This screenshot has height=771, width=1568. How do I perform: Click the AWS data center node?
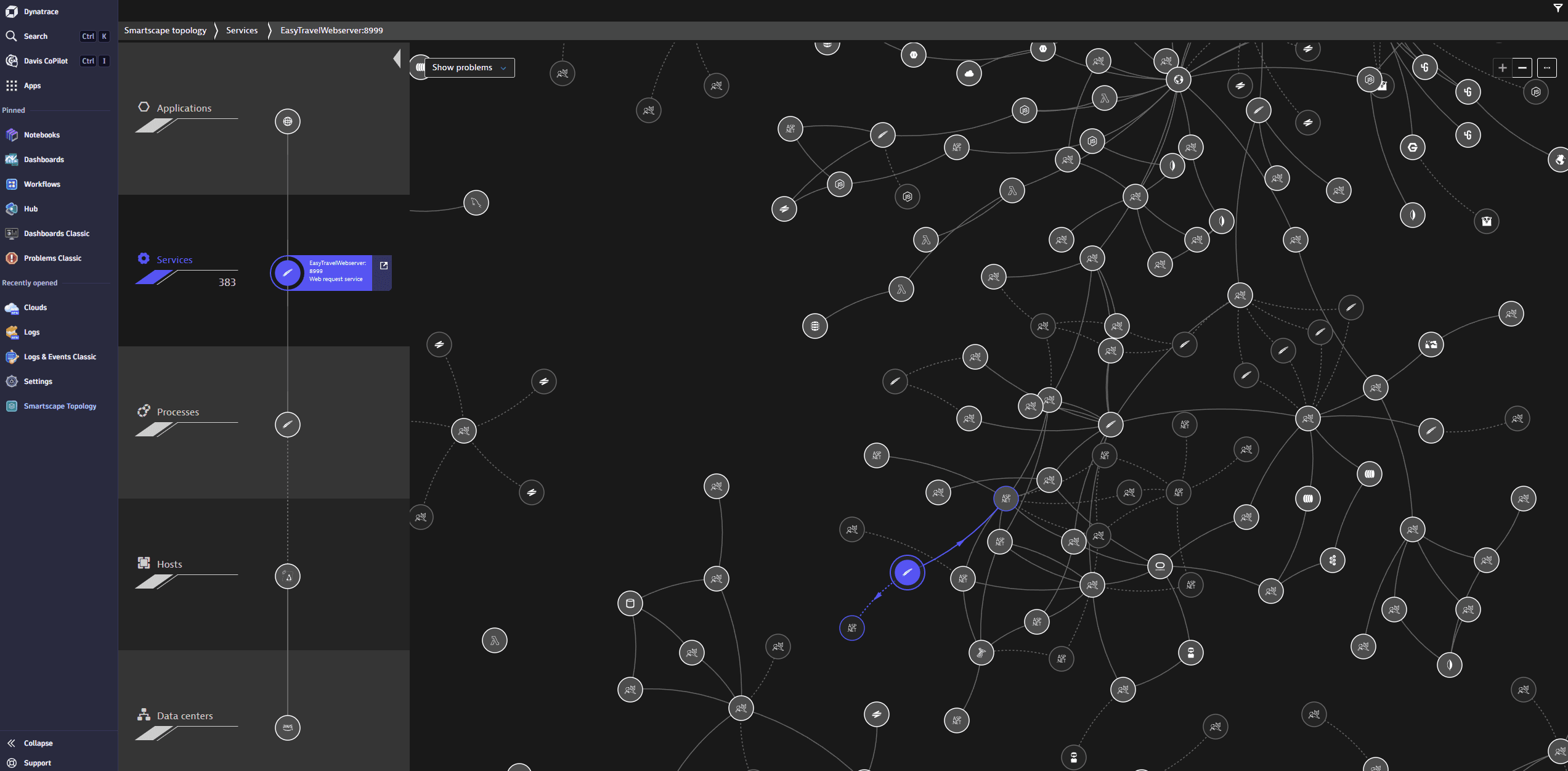click(288, 728)
